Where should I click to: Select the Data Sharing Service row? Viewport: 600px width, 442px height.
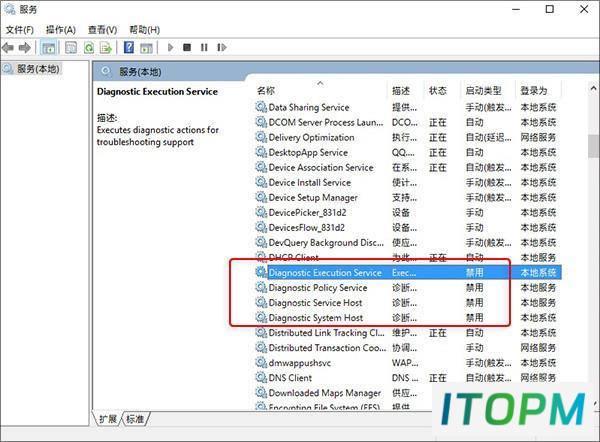pos(407,108)
